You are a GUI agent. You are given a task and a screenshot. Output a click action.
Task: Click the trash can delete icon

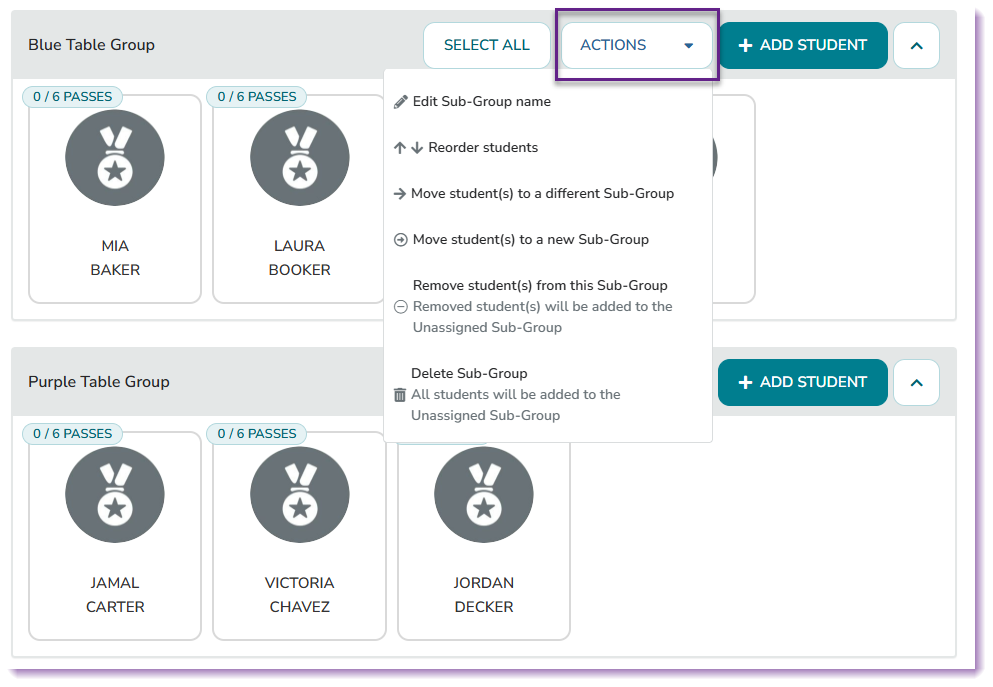(400, 395)
